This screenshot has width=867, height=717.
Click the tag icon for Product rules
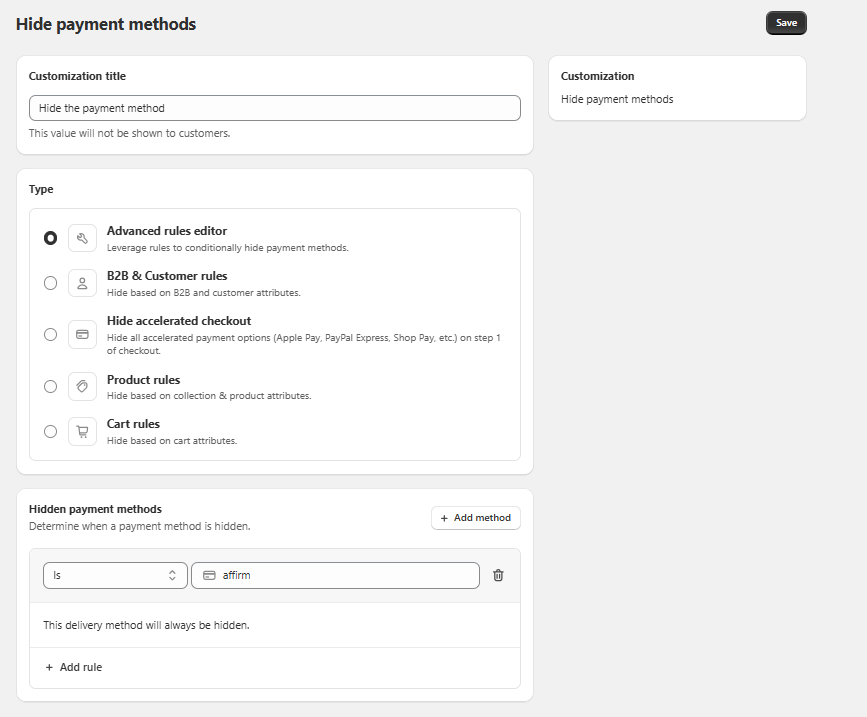(82, 387)
